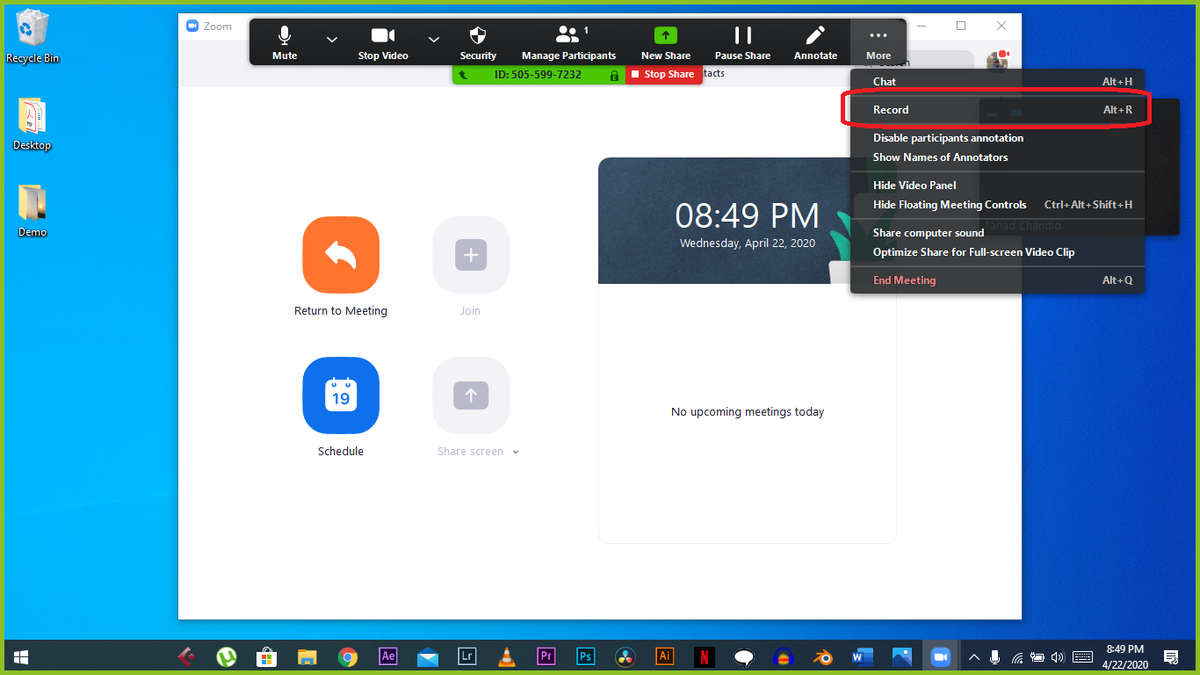The image size is (1200, 675).
Task: Launch Google Chrome from the taskbar
Action: (347, 657)
